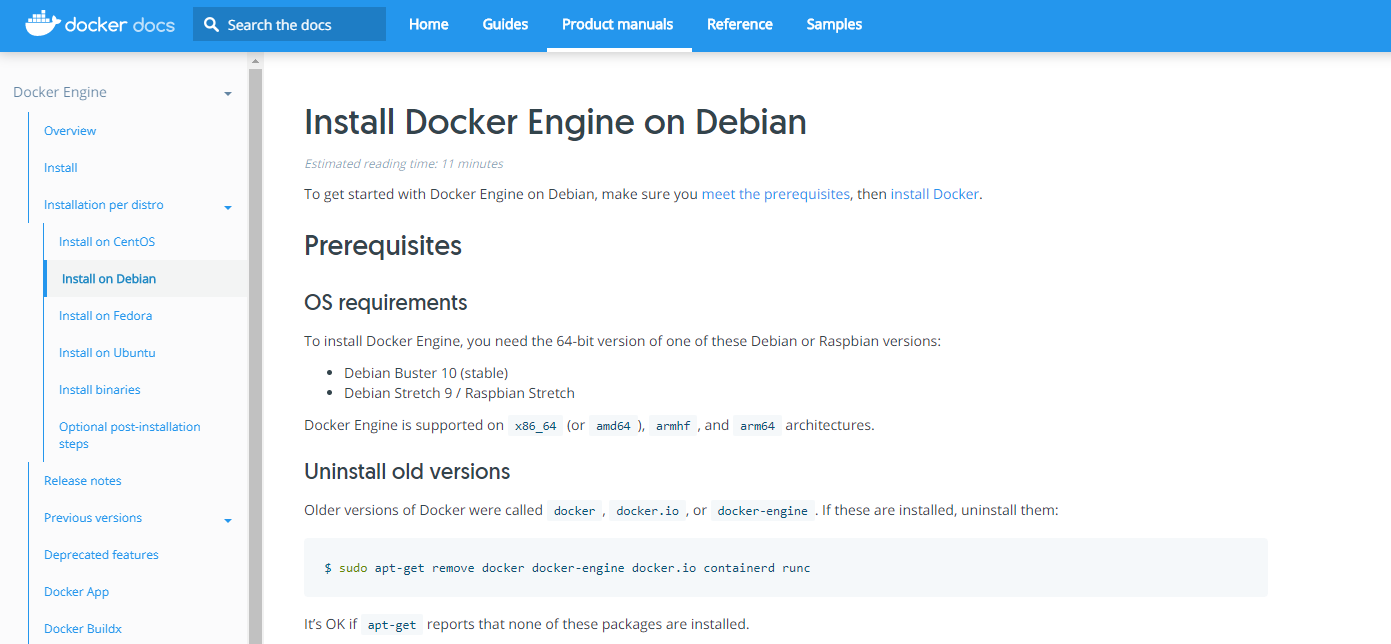Collapse Installation per distro arrow

(x=228, y=207)
